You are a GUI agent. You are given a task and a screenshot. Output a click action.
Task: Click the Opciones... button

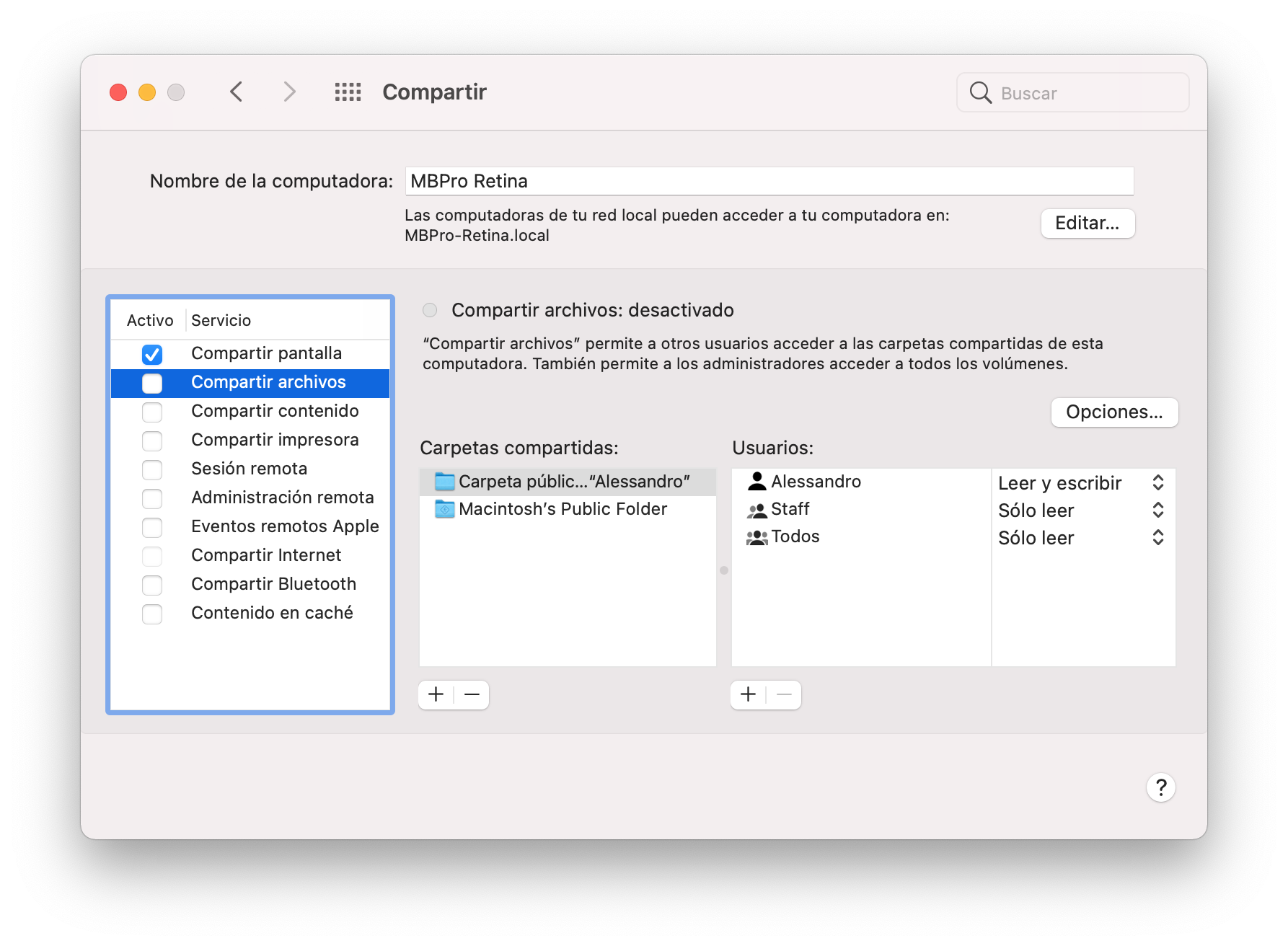click(x=1113, y=412)
